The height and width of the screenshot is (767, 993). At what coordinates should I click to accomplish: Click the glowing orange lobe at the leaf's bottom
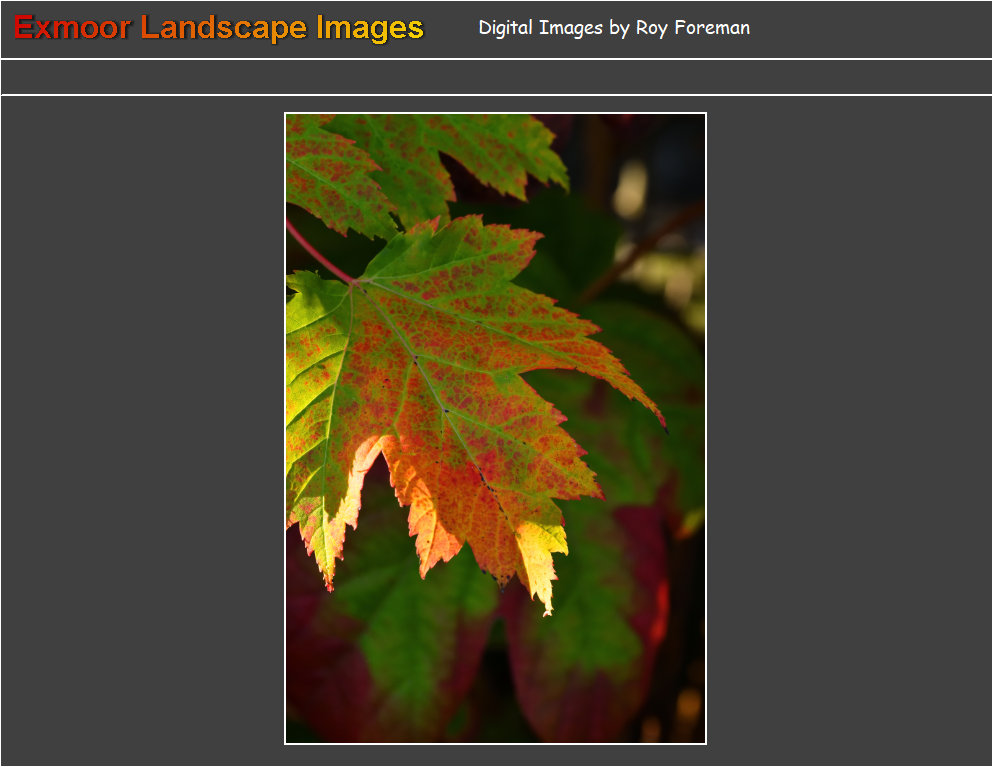[425, 510]
